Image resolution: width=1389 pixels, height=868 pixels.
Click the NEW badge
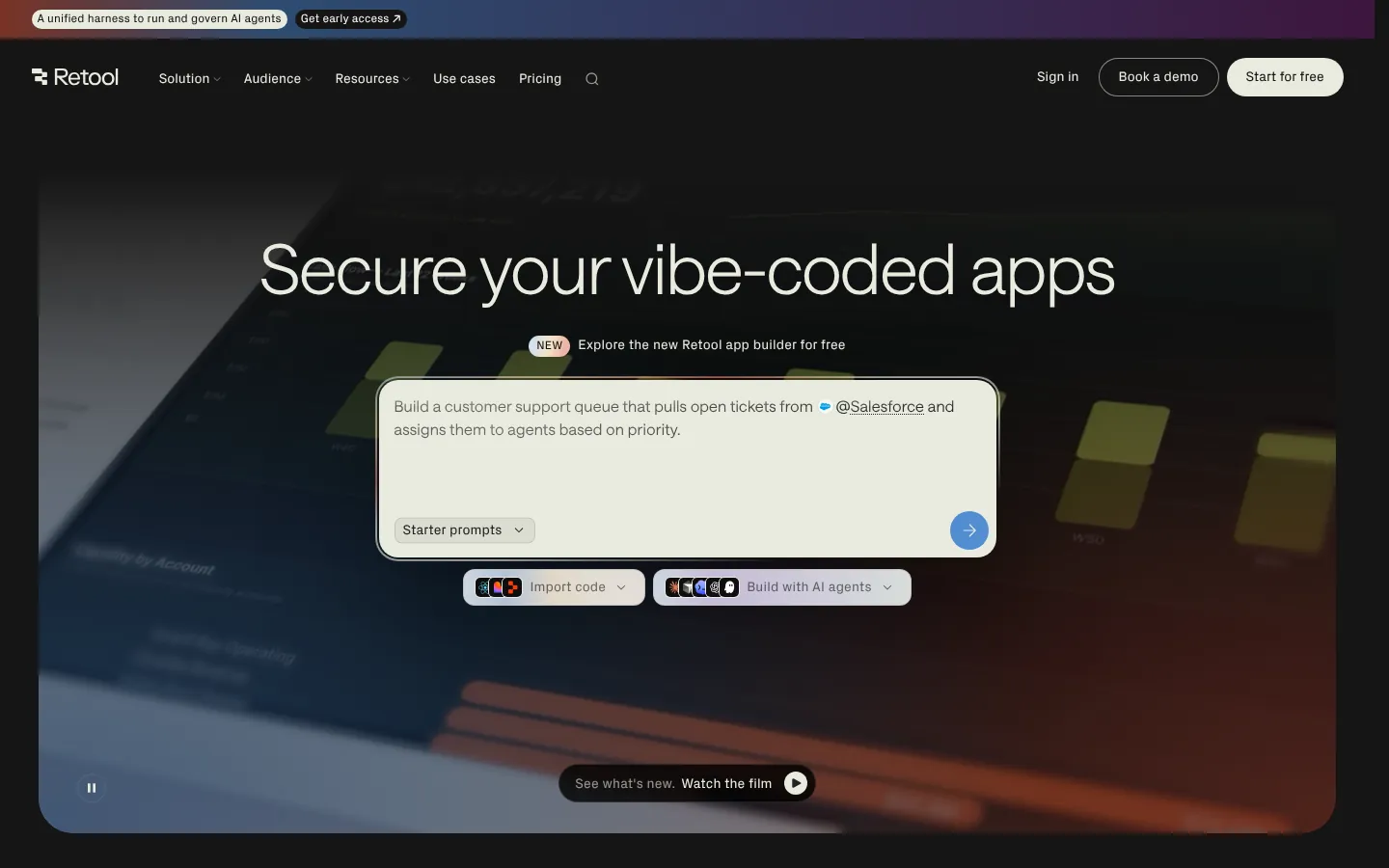(549, 345)
